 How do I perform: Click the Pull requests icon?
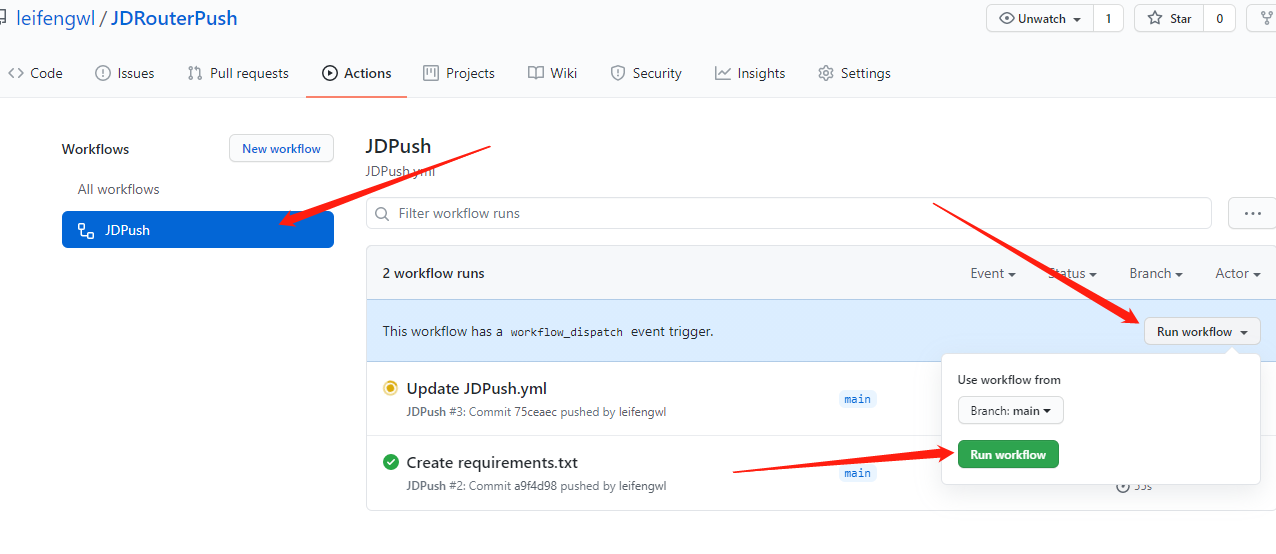pyautogui.click(x=195, y=73)
